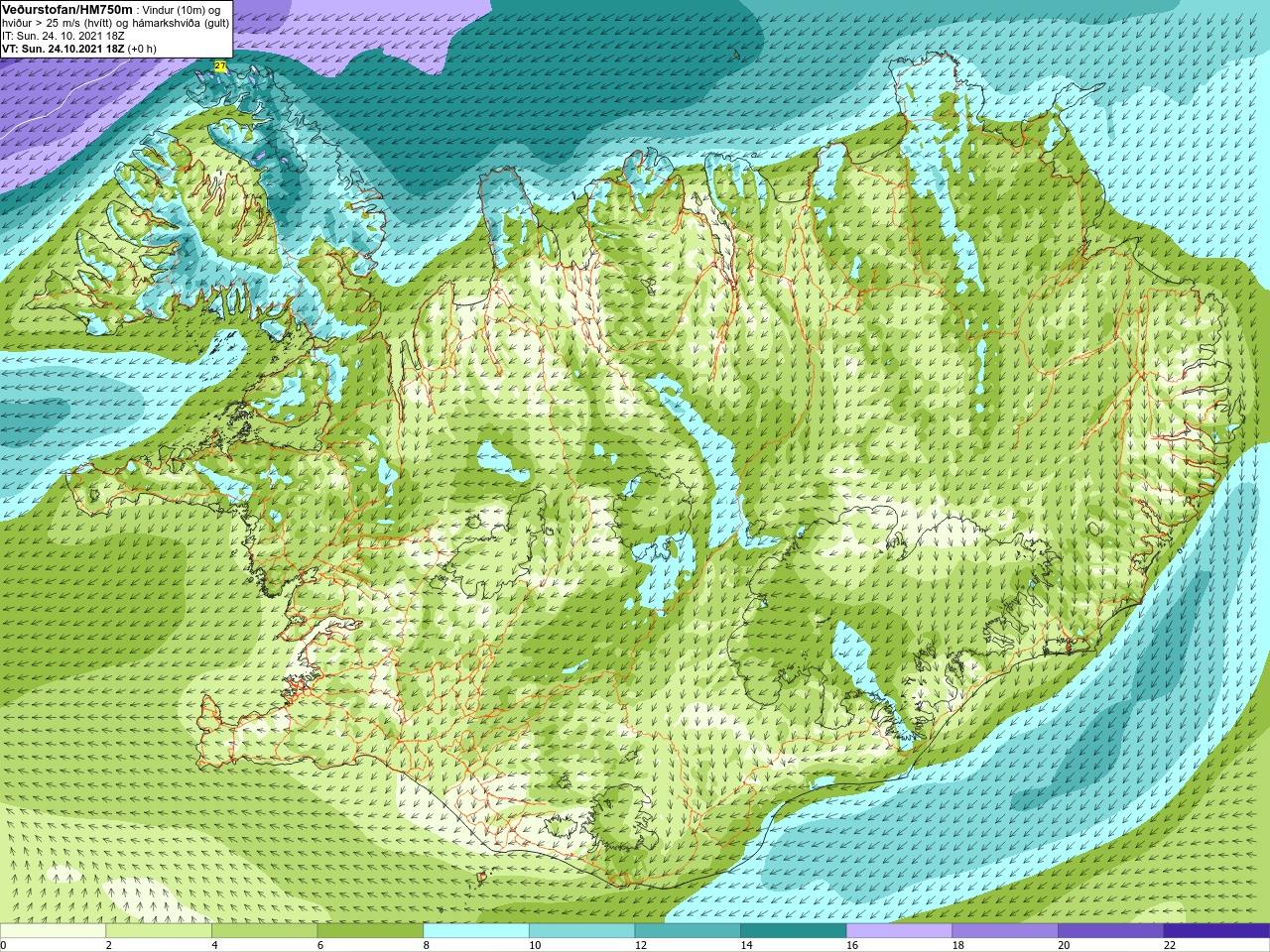Choose the 10–12 m/s turquoise legend band
Image resolution: width=1270 pixels, height=952 pixels.
581,931
